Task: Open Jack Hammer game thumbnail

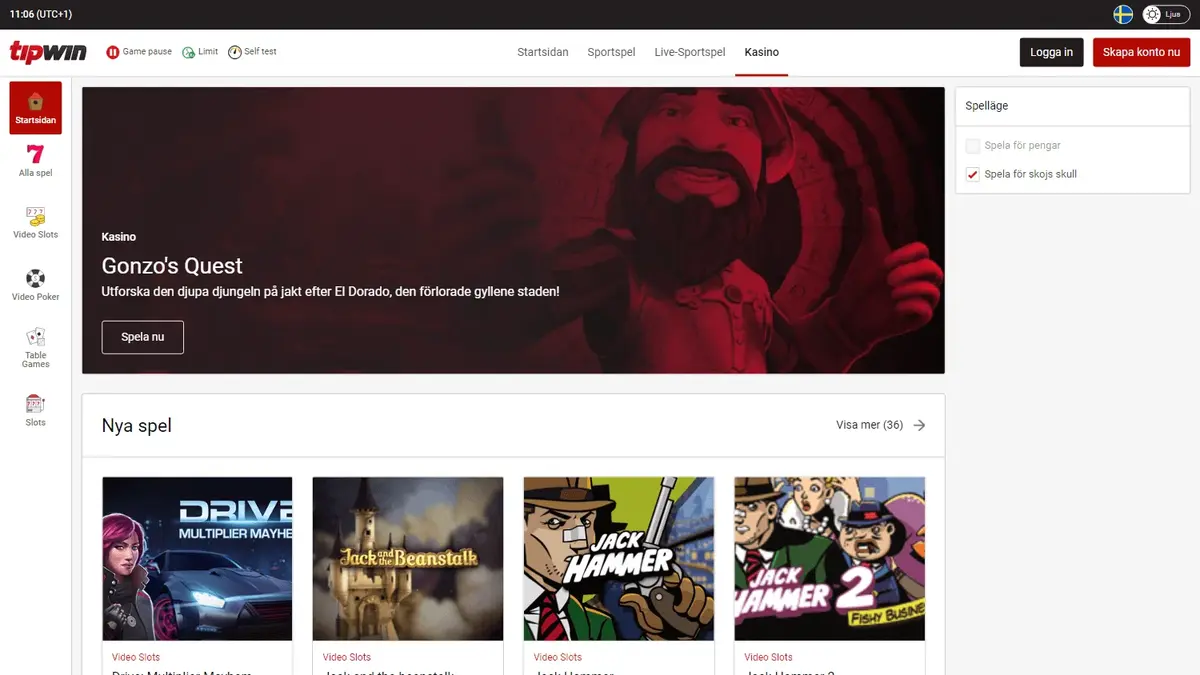Action: pos(619,559)
